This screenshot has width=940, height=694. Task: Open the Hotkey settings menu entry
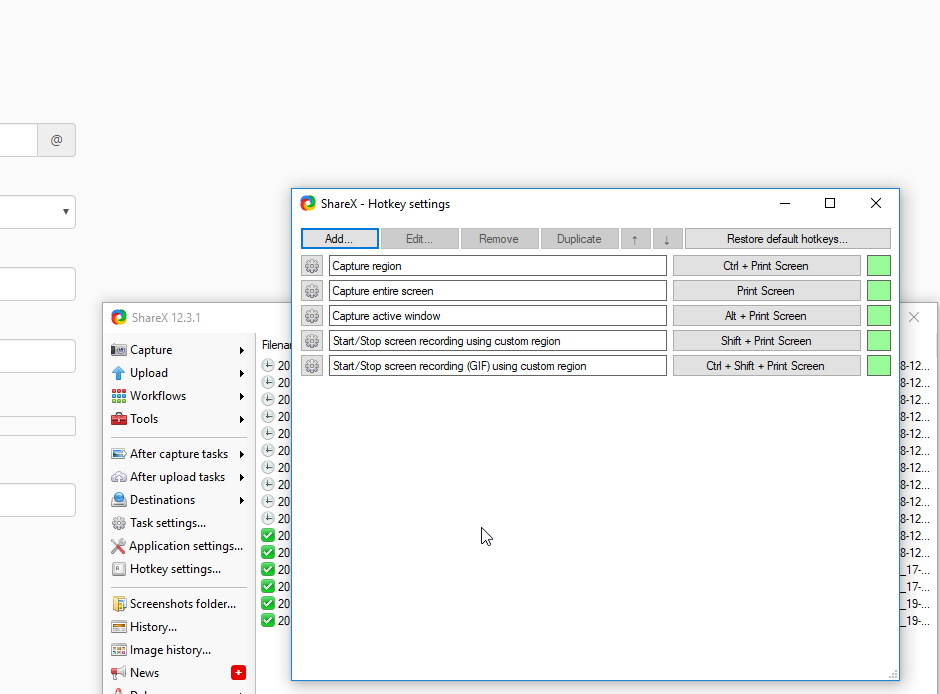point(175,569)
